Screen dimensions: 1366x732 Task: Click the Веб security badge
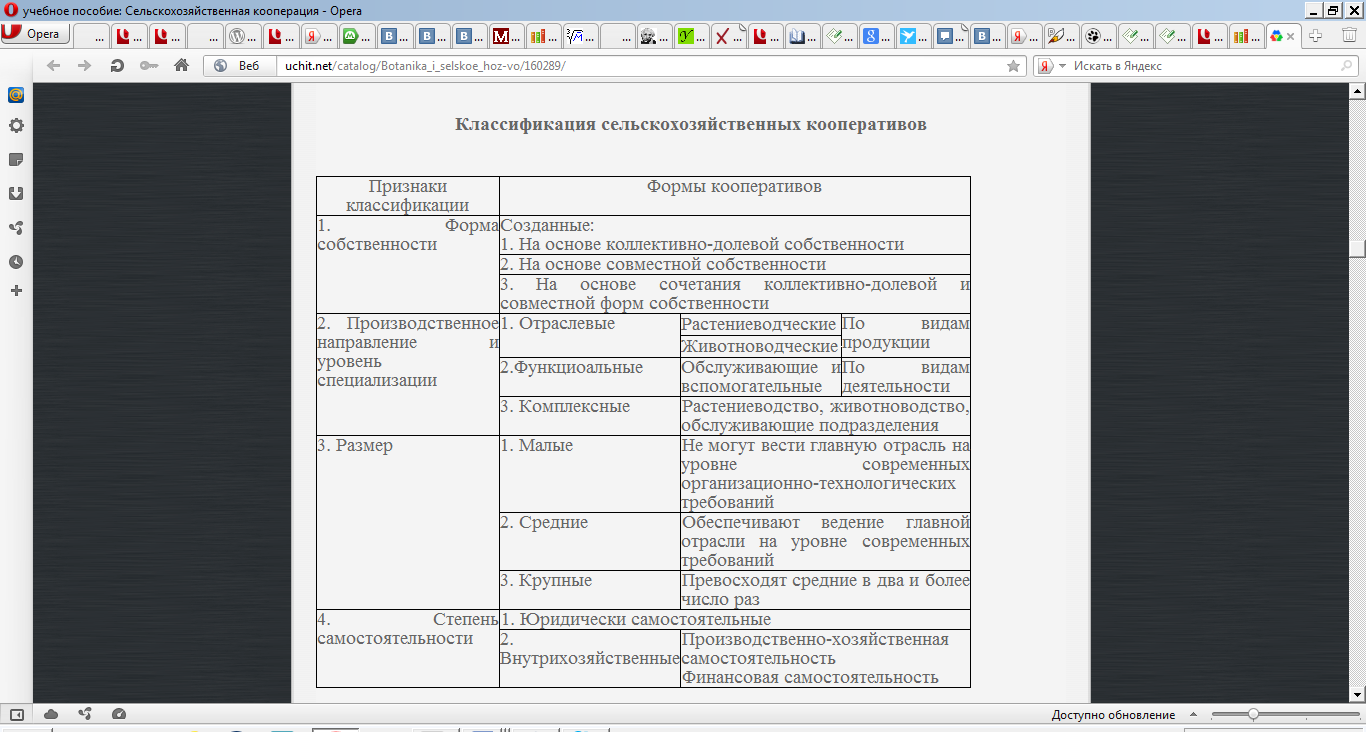pos(238,66)
